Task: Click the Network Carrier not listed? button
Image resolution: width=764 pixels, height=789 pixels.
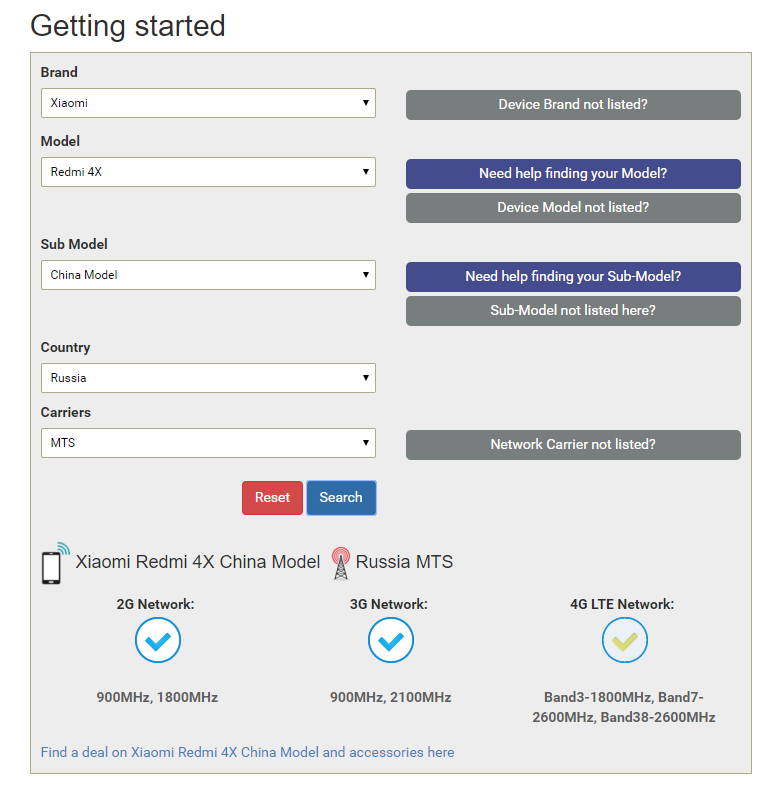Action: click(573, 445)
